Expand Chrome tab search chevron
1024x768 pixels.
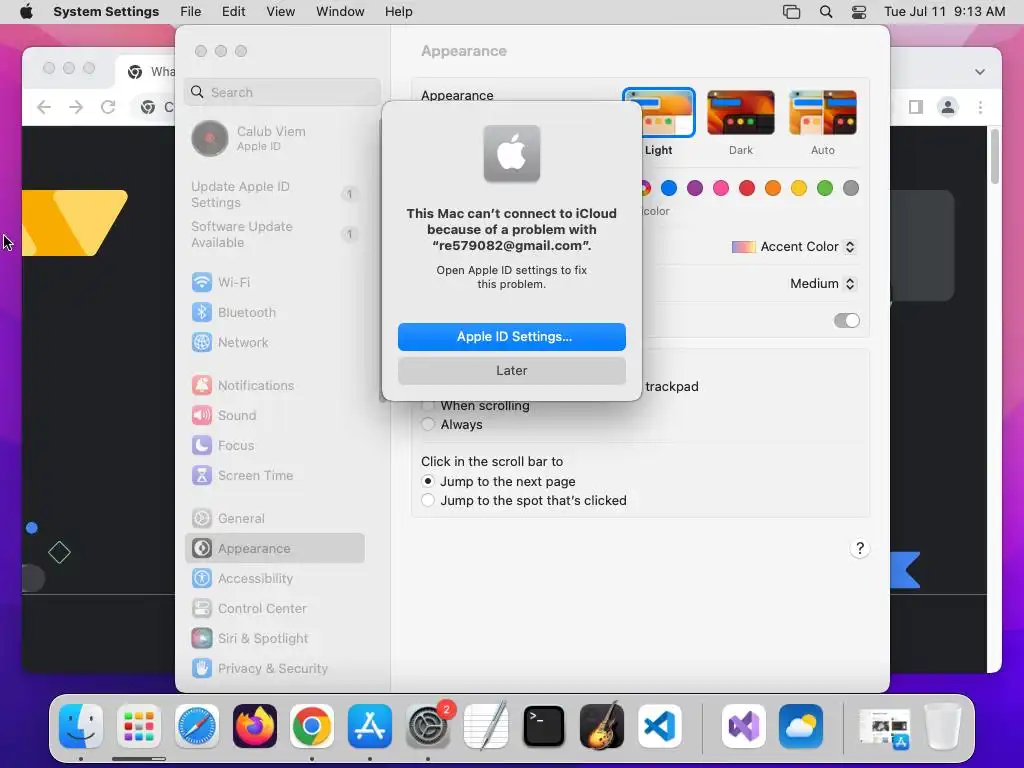(x=980, y=72)
